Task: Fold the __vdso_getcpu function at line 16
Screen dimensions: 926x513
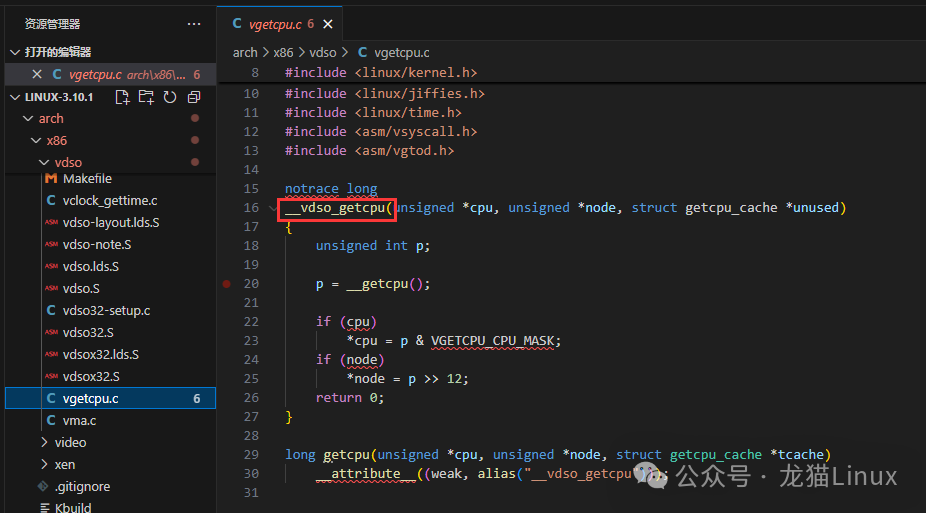Action: [272, 208]
